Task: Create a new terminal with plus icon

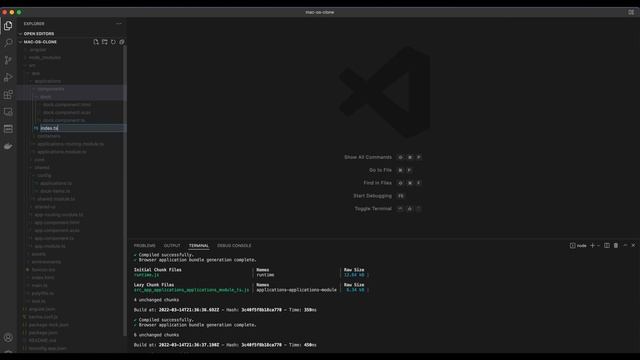Action: point(592,246)
